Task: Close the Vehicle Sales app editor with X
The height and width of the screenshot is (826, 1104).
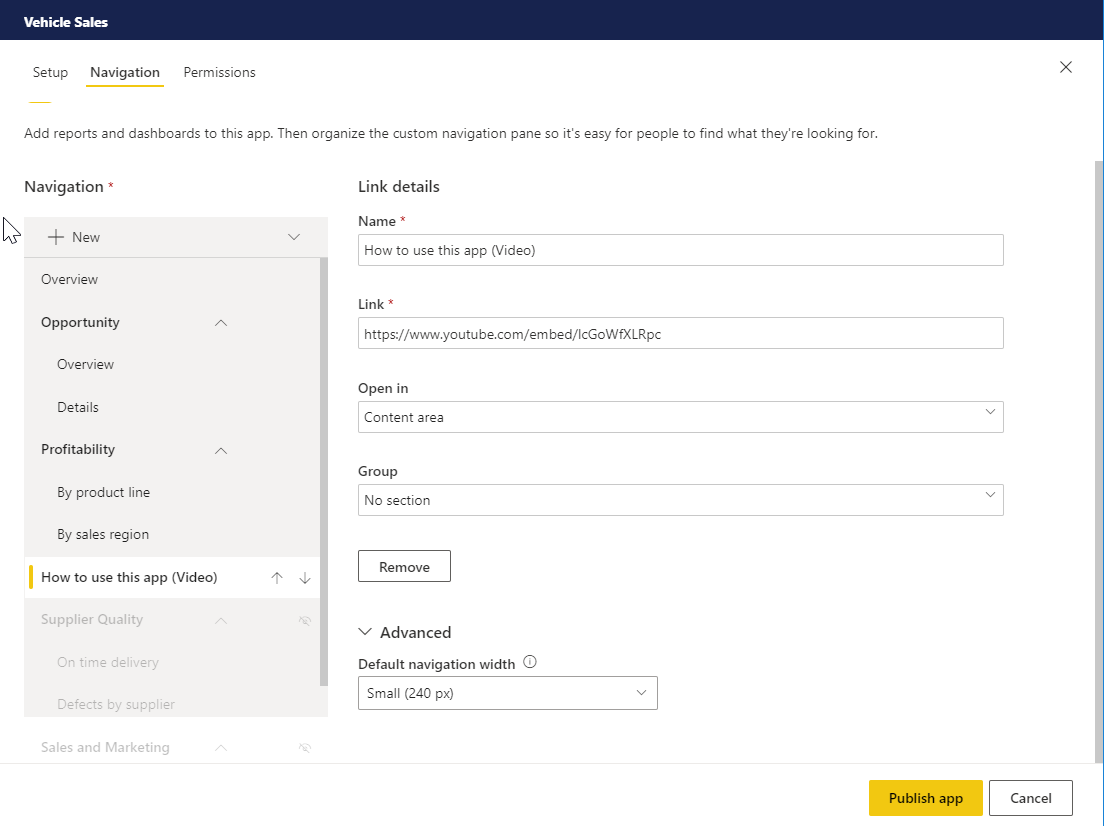Action: pyautogui.click(x=1065, y=67)
